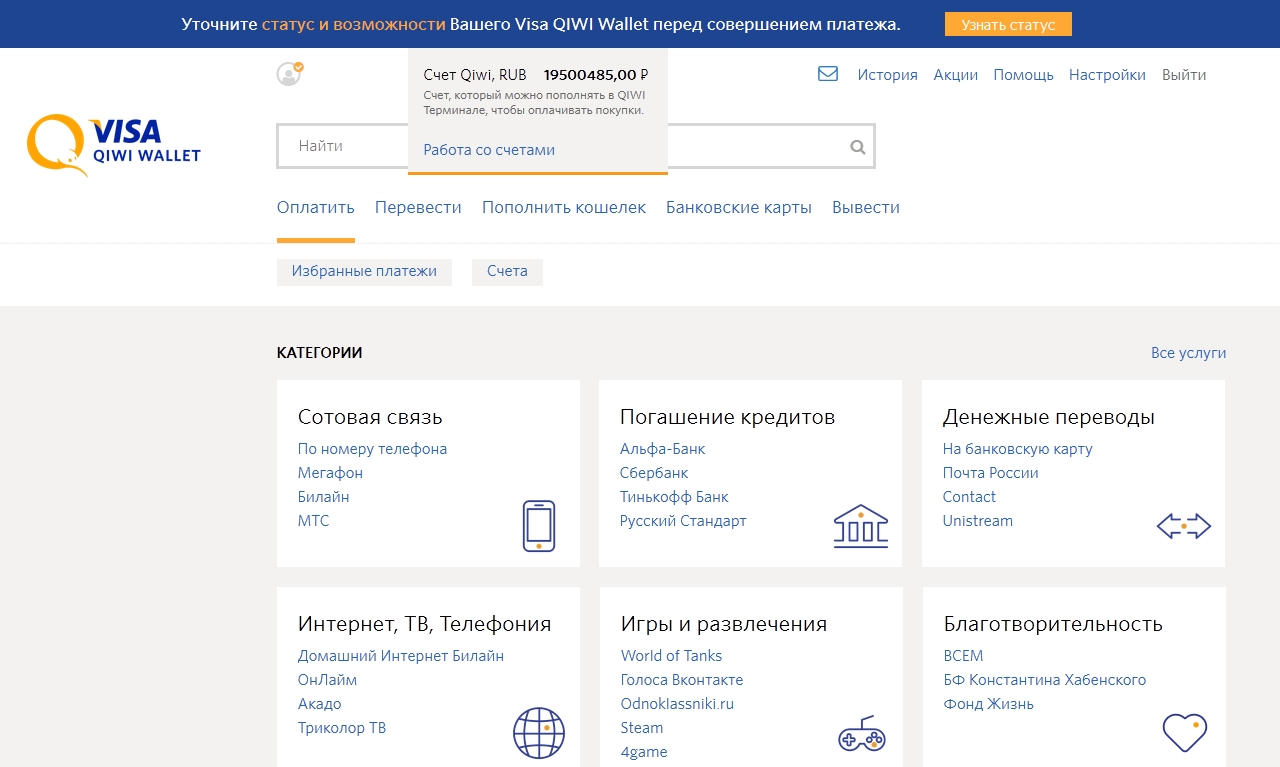Open the Пополнить кошелек tab

(x=563, y=208)
